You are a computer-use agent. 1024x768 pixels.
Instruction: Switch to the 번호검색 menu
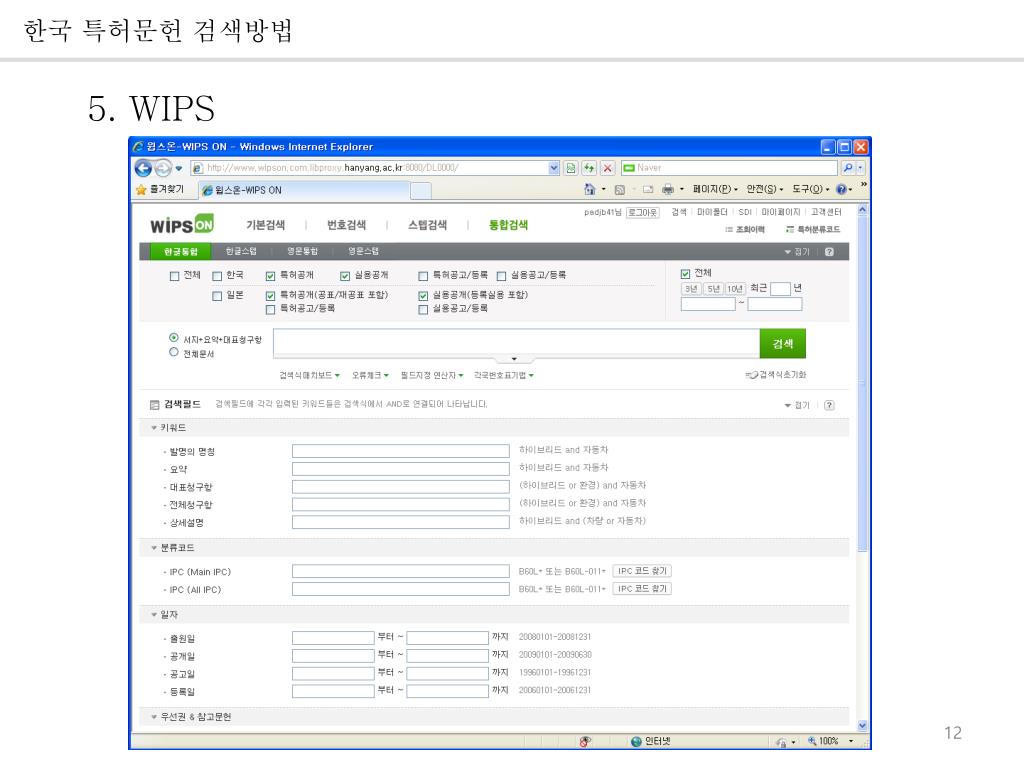click(x=346, y=225)
